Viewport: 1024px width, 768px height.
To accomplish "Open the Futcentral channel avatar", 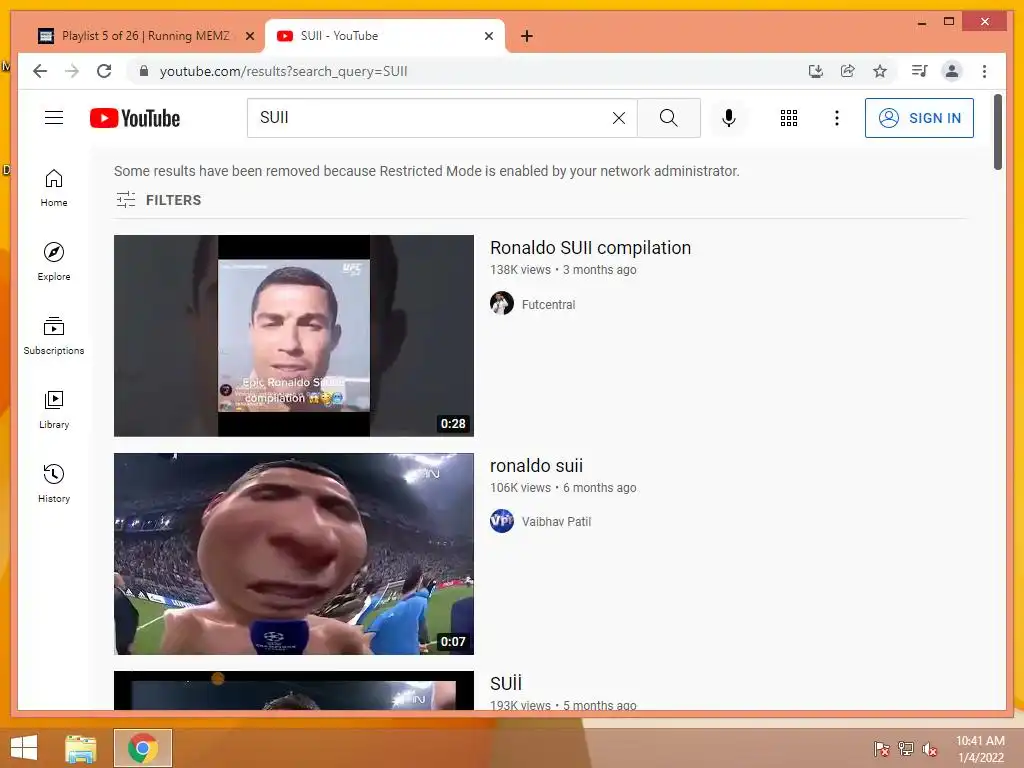I will point(502,304).
